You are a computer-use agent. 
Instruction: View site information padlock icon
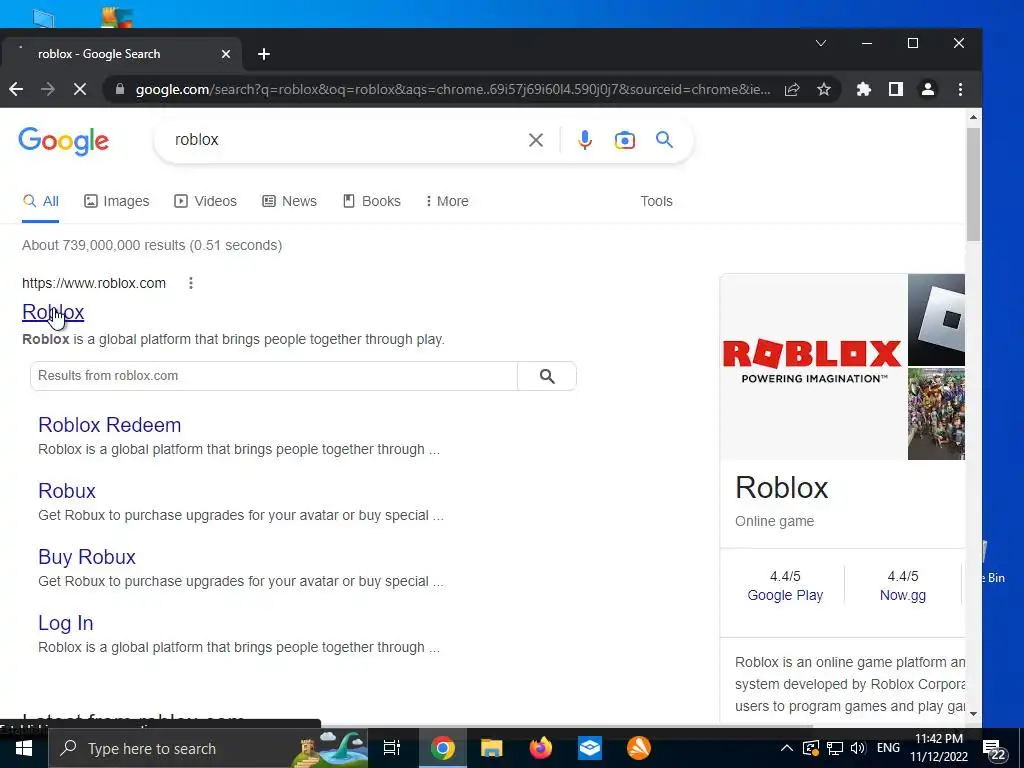click(x=120, y=89)
